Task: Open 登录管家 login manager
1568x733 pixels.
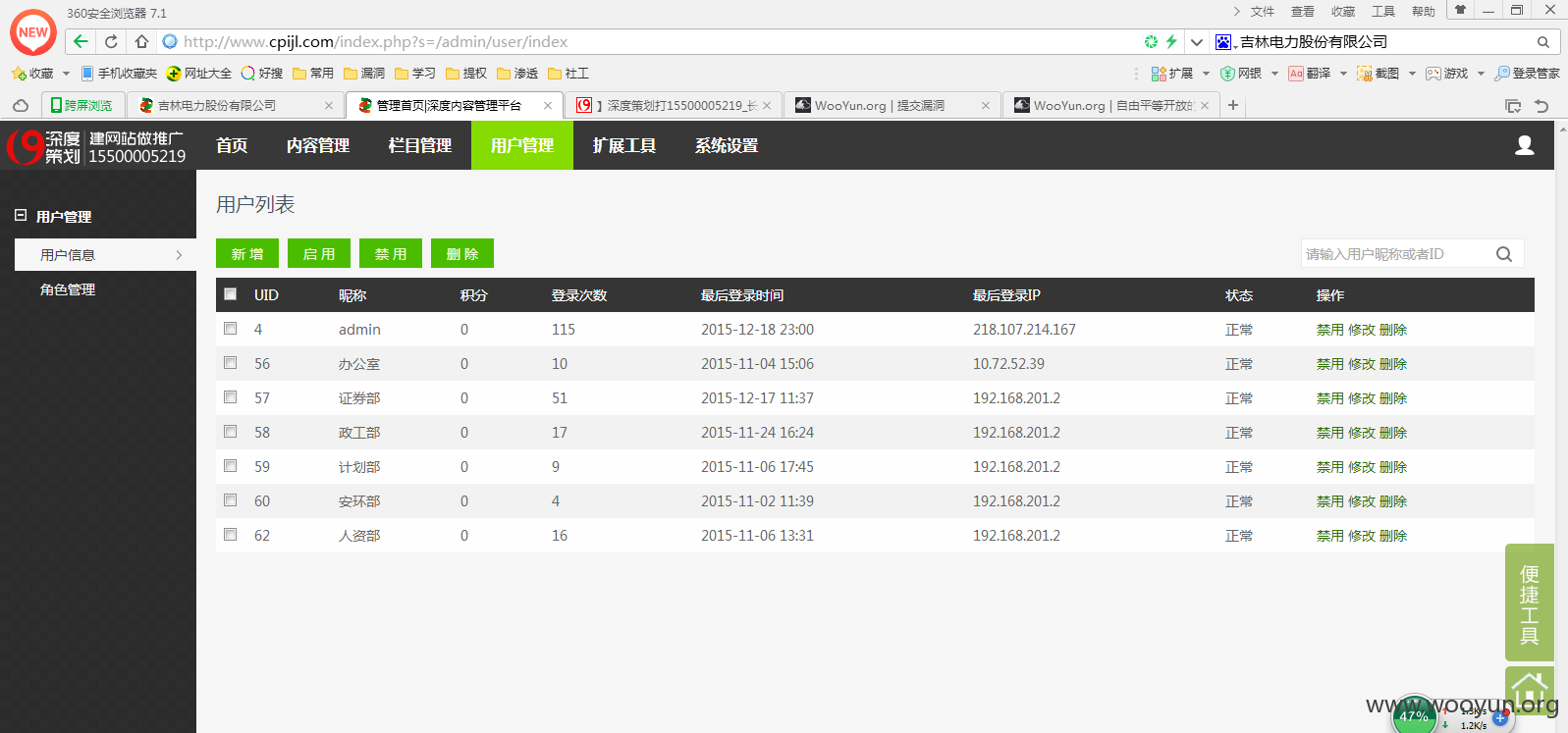Action: [x=1527, y=74]
